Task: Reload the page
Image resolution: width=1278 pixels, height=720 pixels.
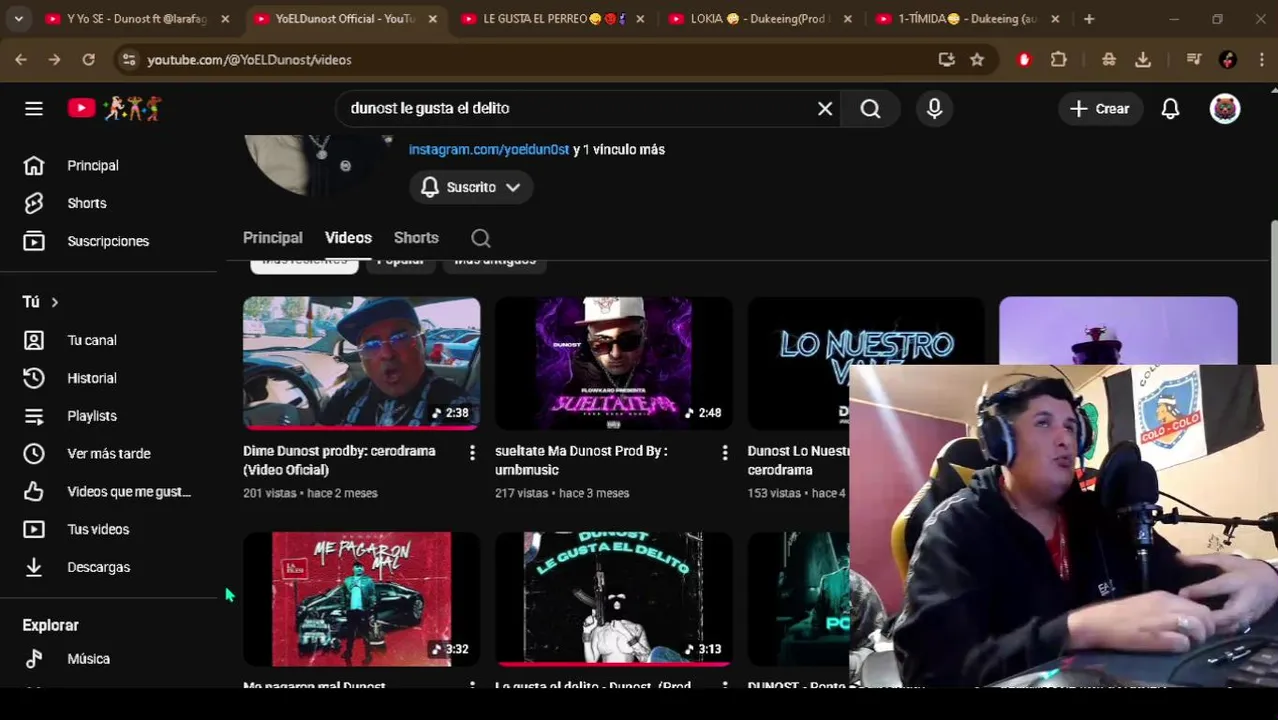Action: (x=88, y=60)
